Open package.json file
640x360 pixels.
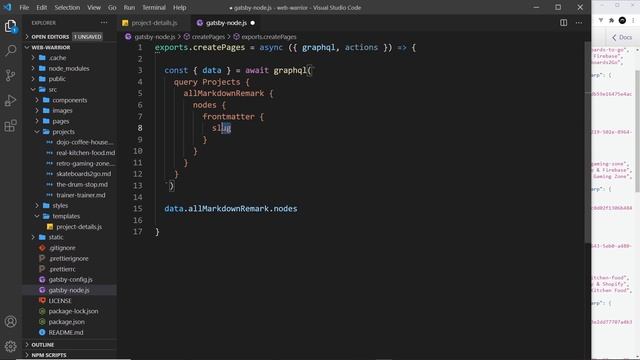[x=69, y=322]
